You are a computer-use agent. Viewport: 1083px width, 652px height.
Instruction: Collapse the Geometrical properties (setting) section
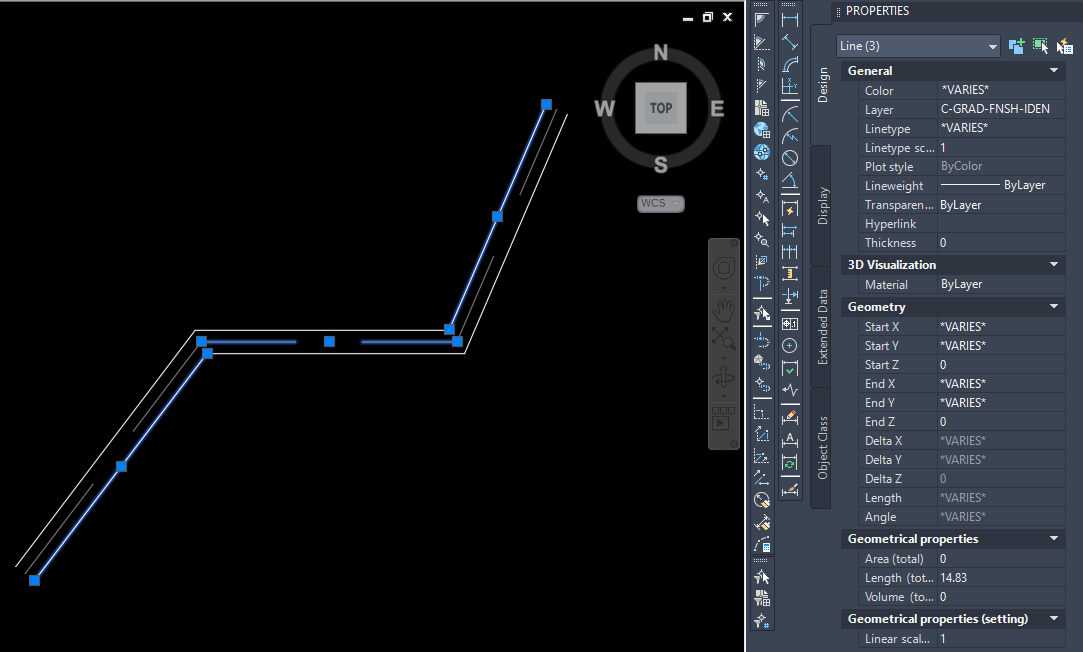[1054, 619]
